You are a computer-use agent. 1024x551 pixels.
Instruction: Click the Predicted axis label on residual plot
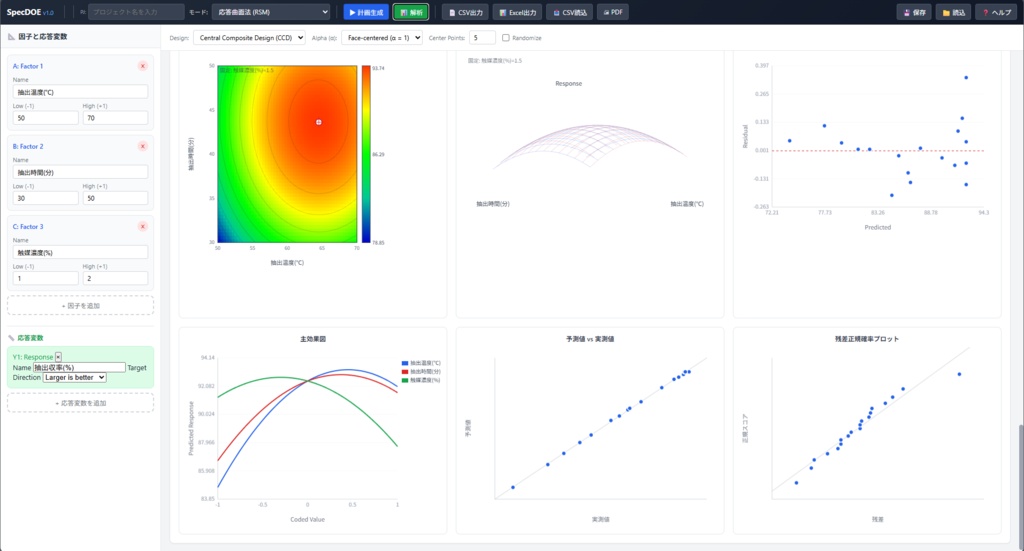tap(878, 227)
